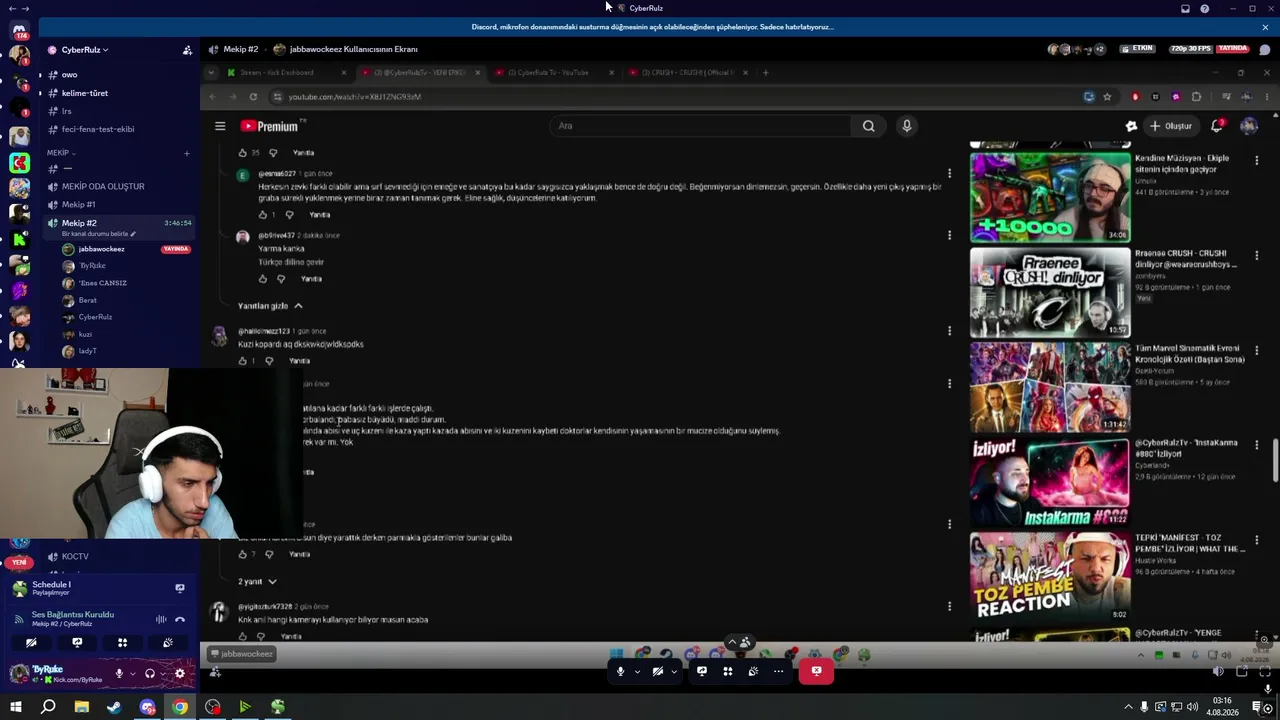
Task: Open soundboard in stream call controls
Action: 753,671
